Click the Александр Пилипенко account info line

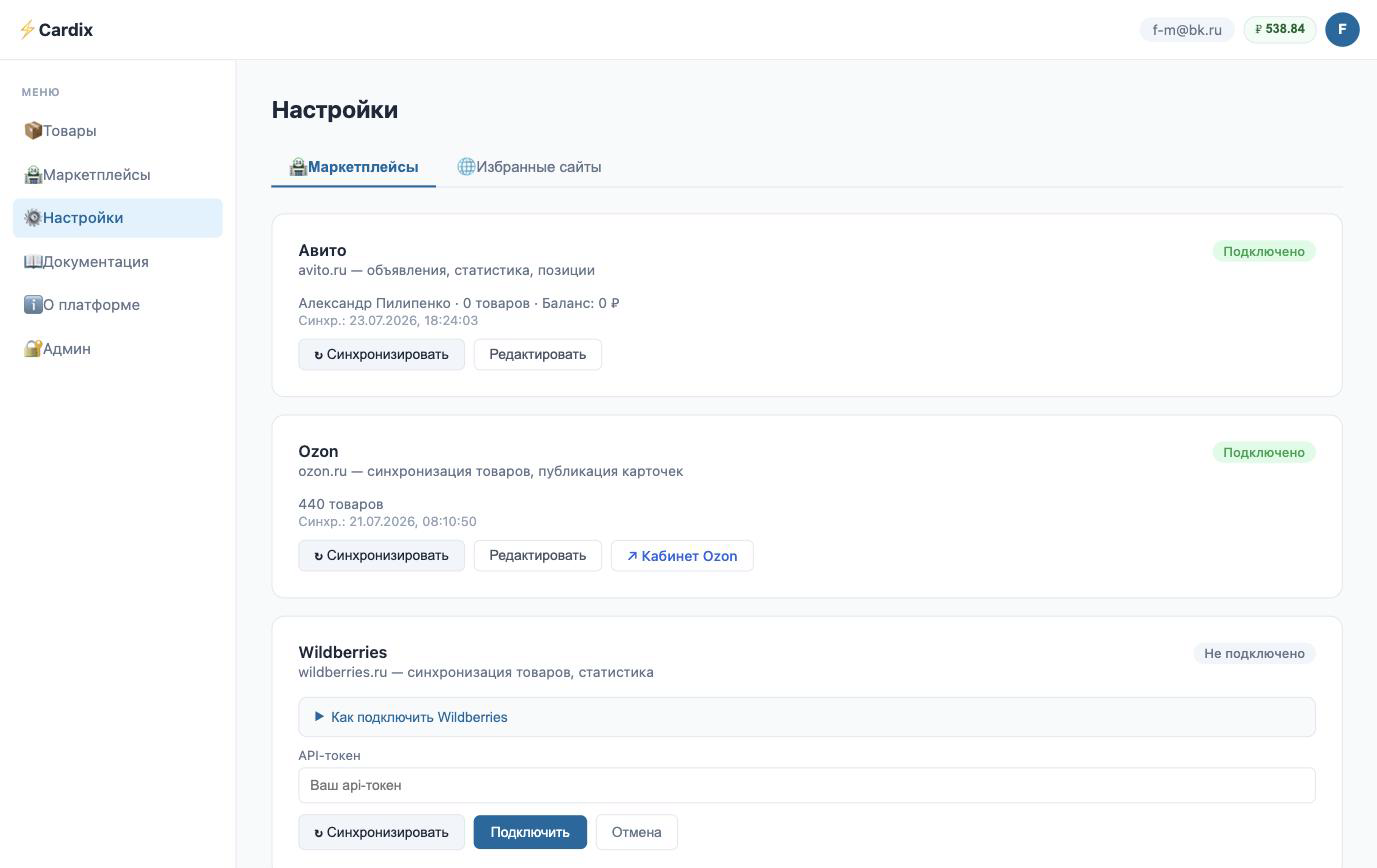coord(459,303)
